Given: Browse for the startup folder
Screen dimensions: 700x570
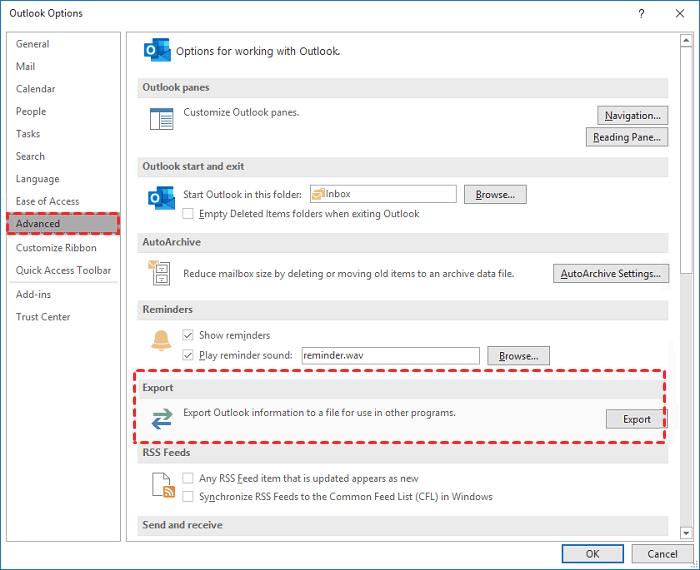Looking at the screenshot, I should click(495, 195).
